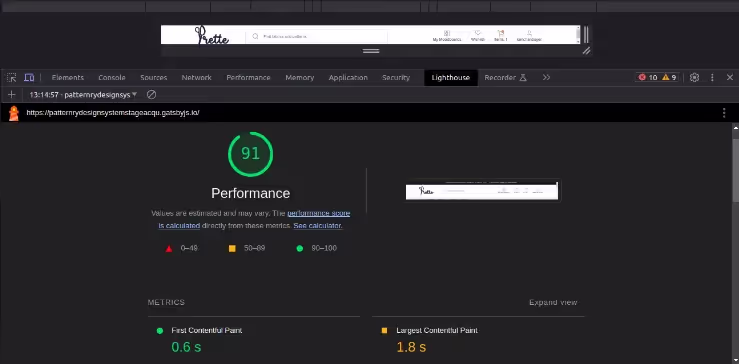Viewport: 739px width, 364px height.
Task: Click the 1.8 s value
Action: click(411, 347)
